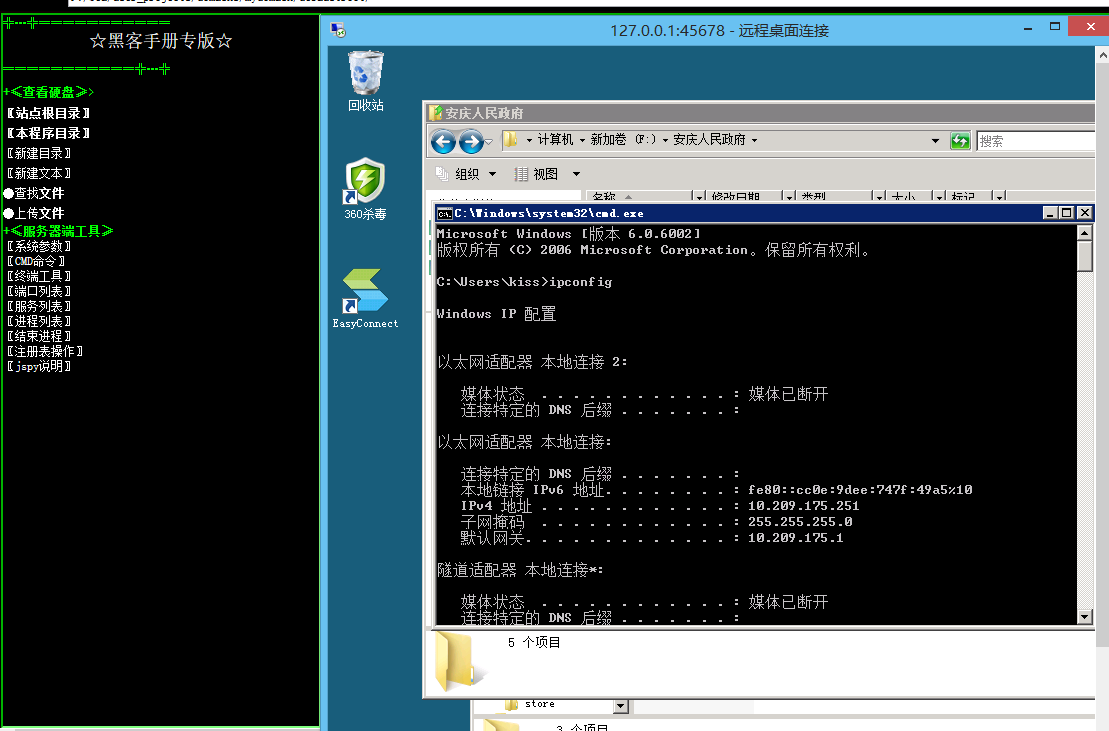Launch the 360杀毒 antivirus shortcut
1109x731 pixels.
point(365,188)
